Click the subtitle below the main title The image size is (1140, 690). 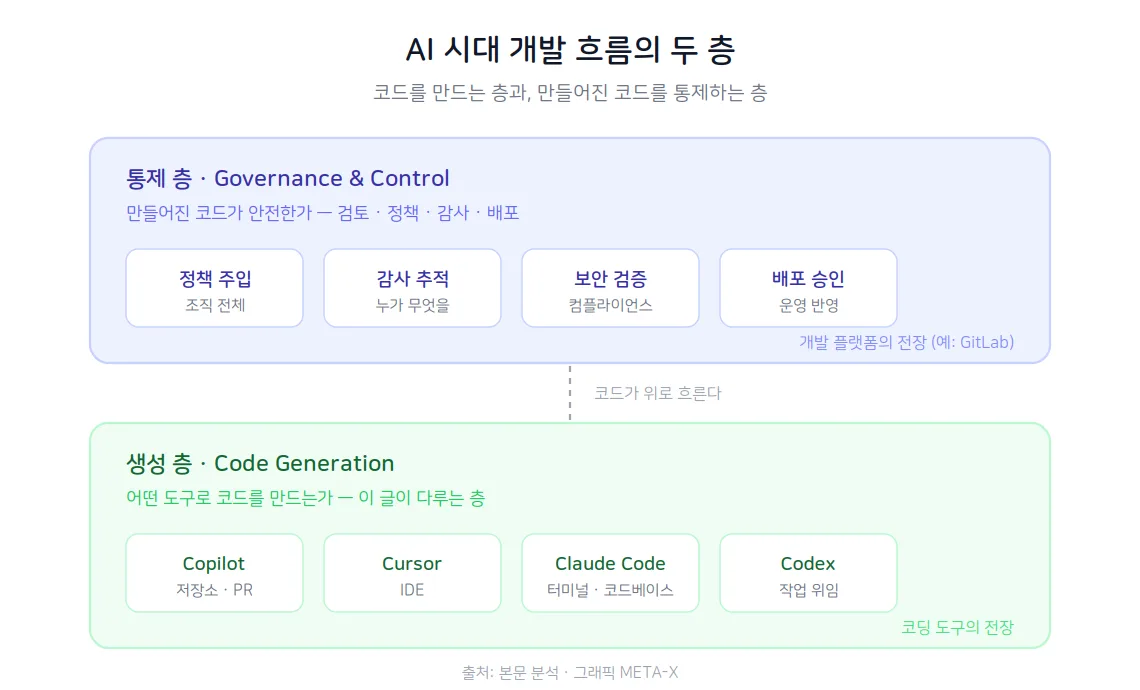pos(570,92)
